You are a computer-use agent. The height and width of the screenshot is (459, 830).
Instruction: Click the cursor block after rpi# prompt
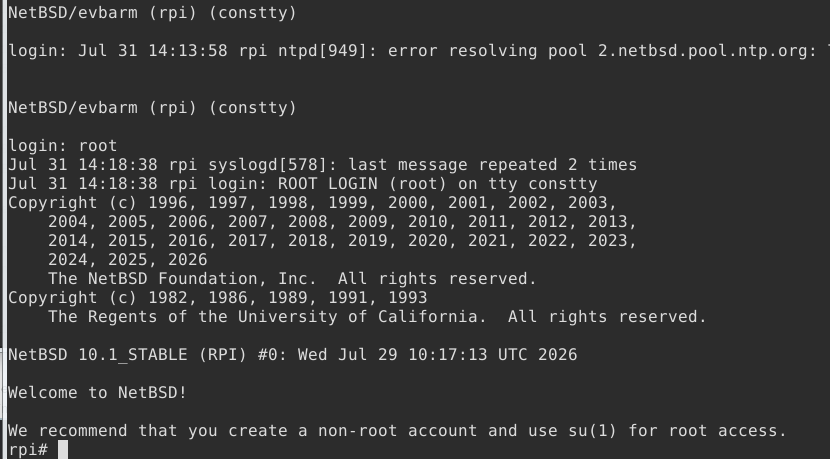62,449
